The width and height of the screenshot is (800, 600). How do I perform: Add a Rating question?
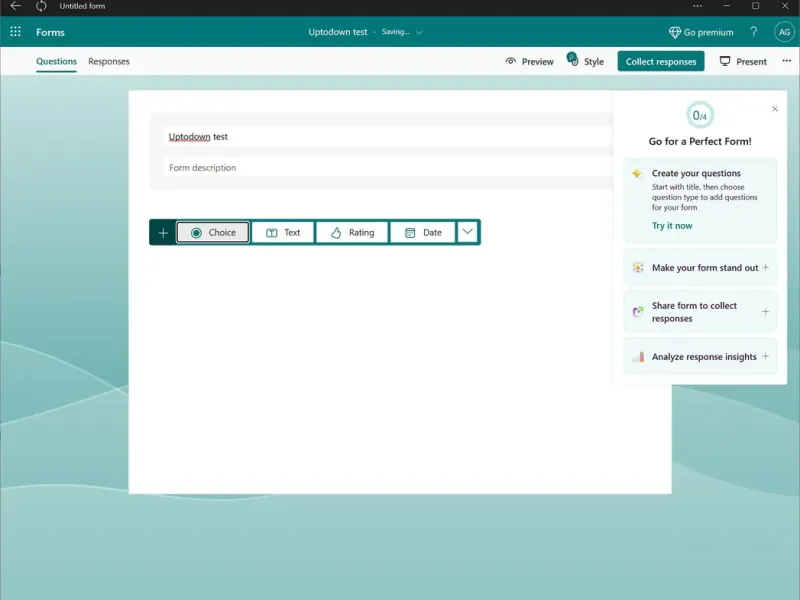click(353, 233)
